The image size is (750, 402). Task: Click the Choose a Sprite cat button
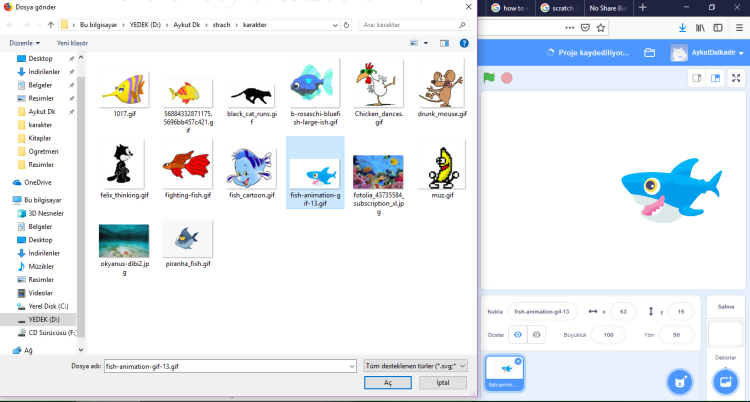pyautogui.click(x=680, y=381)
